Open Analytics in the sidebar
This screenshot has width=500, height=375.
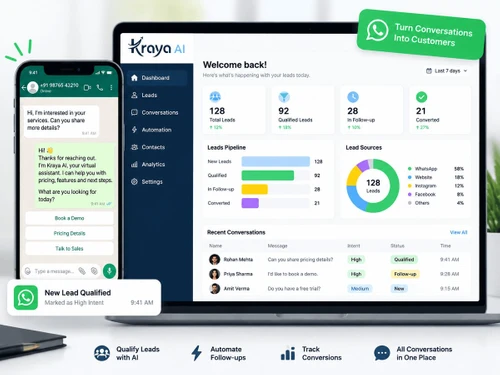(148, 164)
